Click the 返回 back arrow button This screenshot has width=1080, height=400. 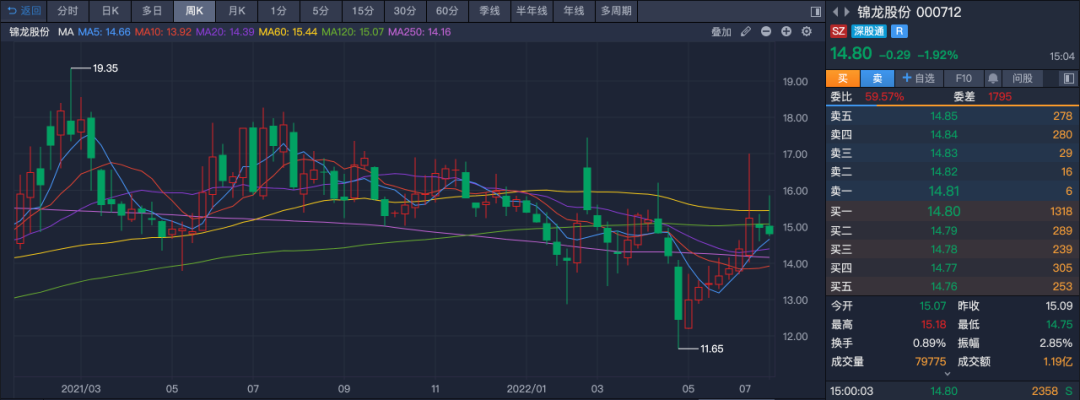(x=24, y=11)
